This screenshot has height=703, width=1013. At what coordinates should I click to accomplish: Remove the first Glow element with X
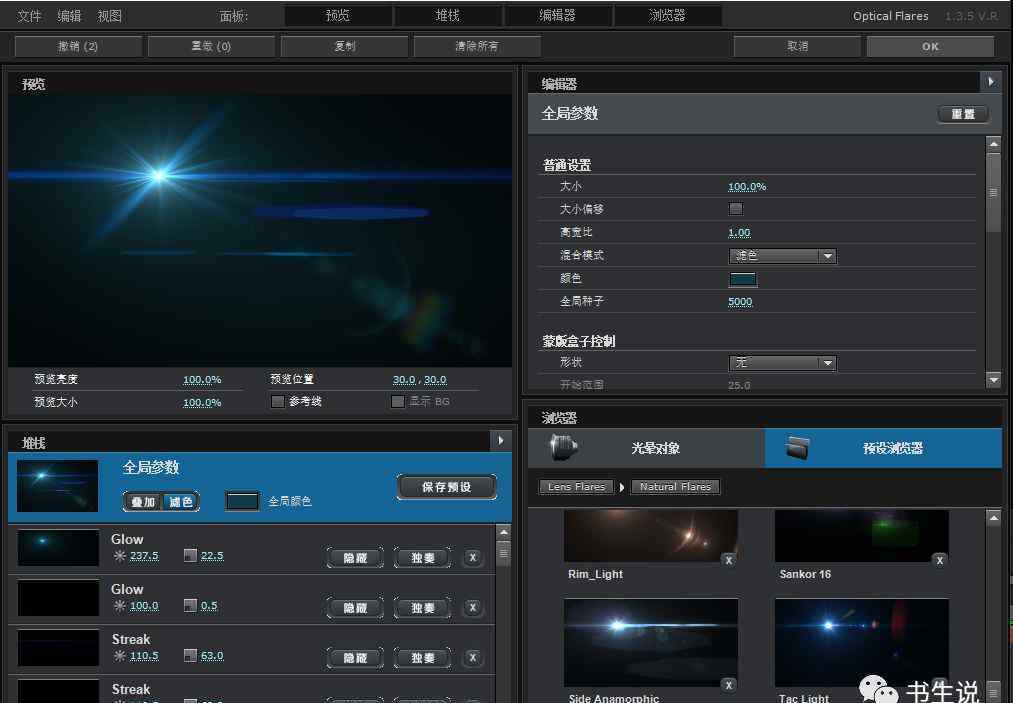coord(473,557)
